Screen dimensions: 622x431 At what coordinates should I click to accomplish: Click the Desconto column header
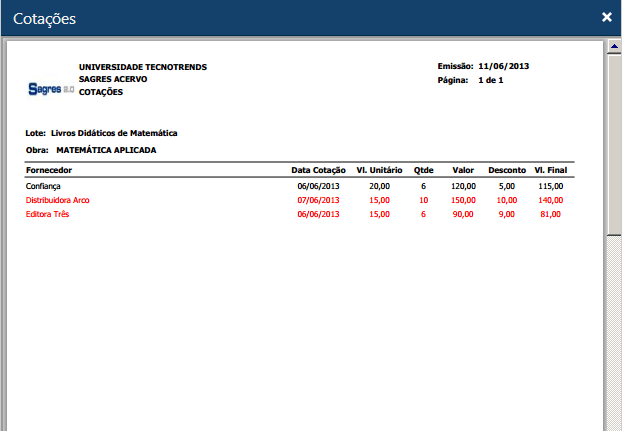pyautogui.click(x=507, y=170)
